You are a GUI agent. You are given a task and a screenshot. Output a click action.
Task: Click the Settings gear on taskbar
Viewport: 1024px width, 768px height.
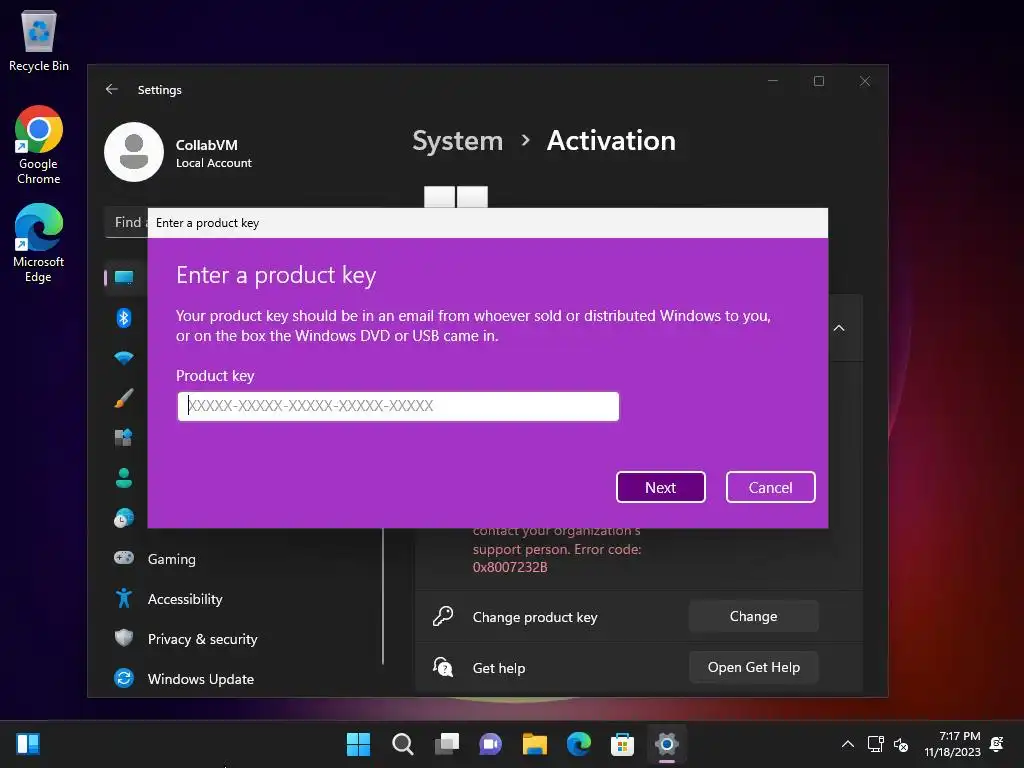coord(667,744)
